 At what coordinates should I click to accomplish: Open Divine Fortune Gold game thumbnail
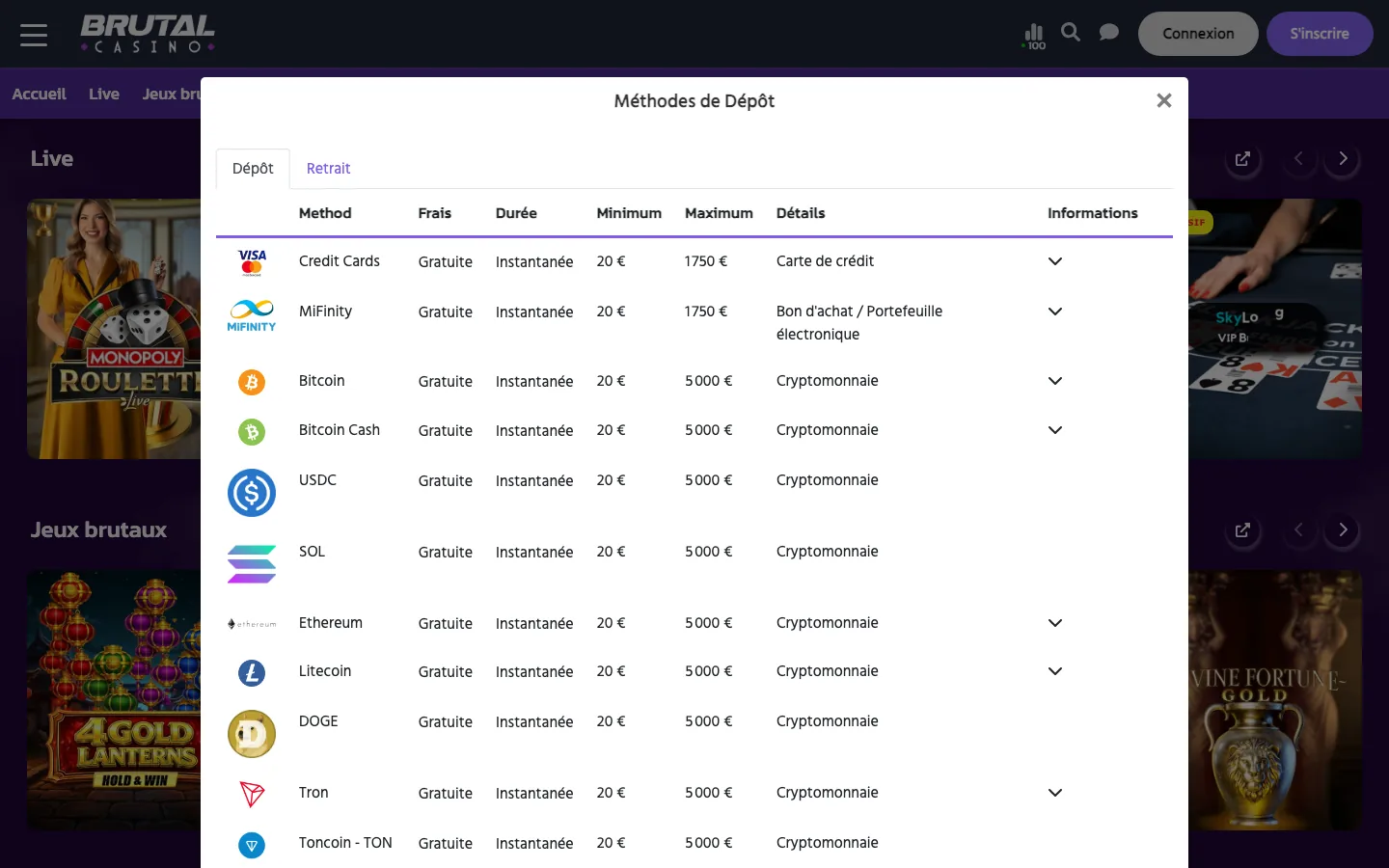[1275, 700]
